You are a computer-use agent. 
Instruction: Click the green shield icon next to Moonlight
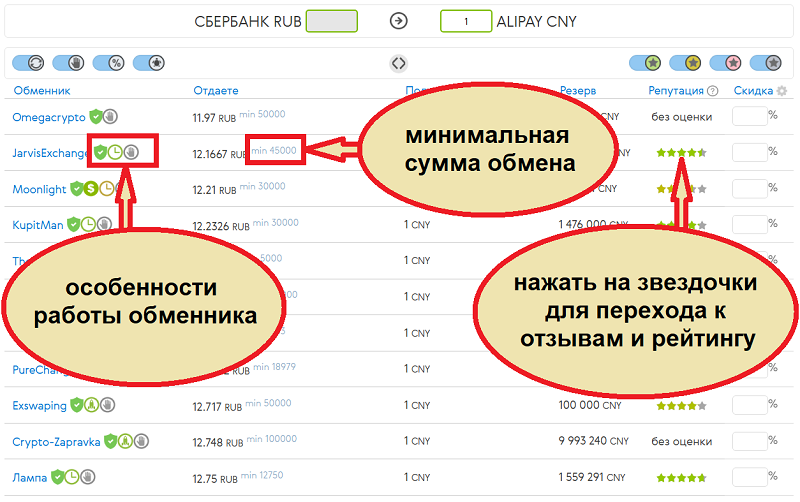coord(77,189)
